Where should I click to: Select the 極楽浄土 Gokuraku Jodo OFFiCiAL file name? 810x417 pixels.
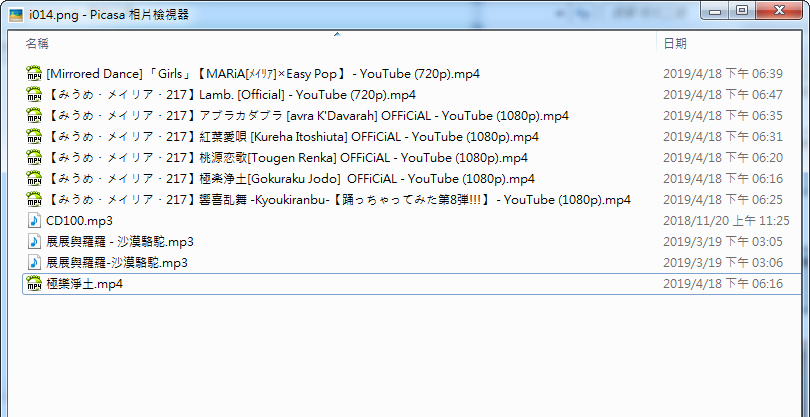click(290, 179)
